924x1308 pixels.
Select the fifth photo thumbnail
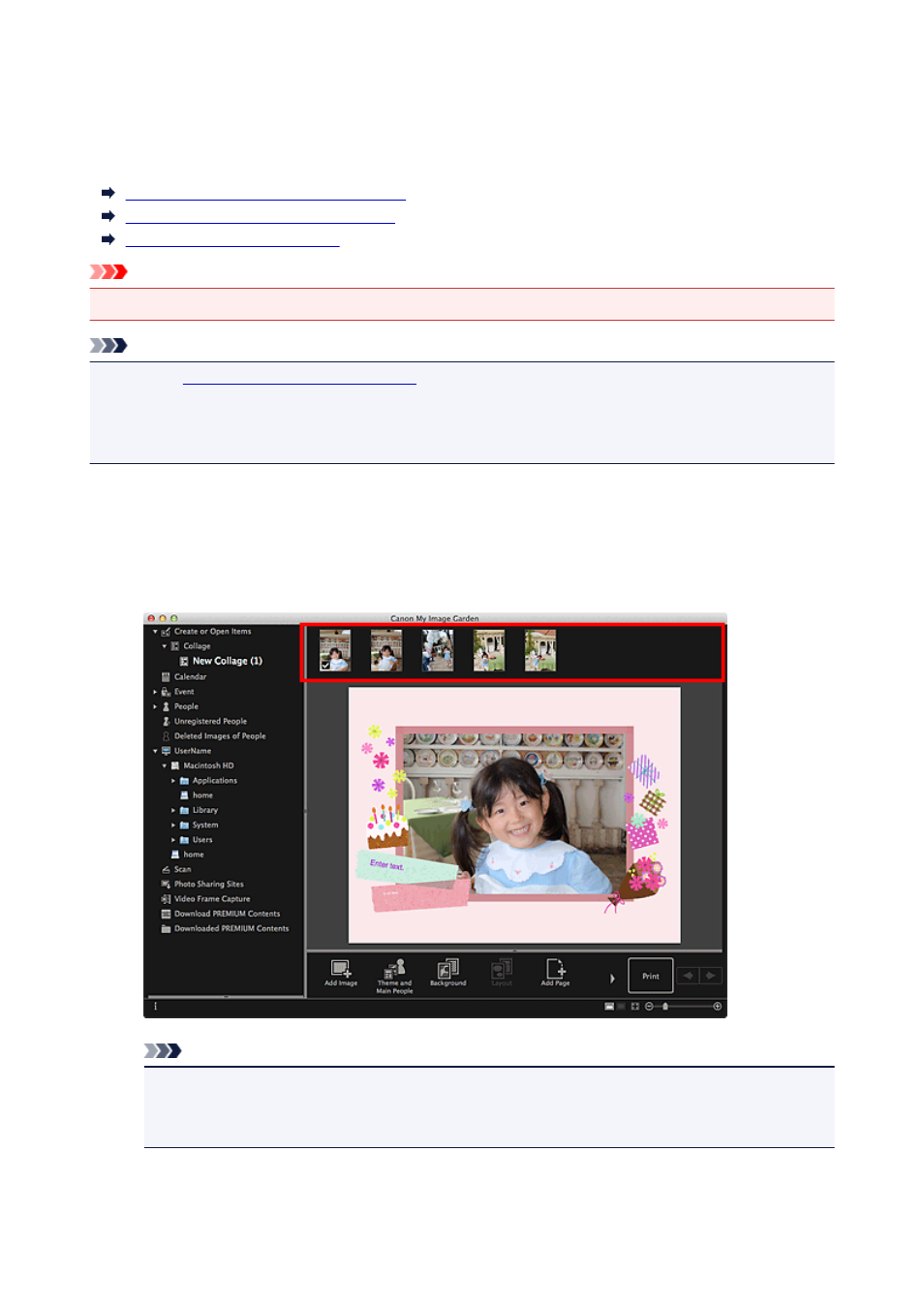point(540,651)
